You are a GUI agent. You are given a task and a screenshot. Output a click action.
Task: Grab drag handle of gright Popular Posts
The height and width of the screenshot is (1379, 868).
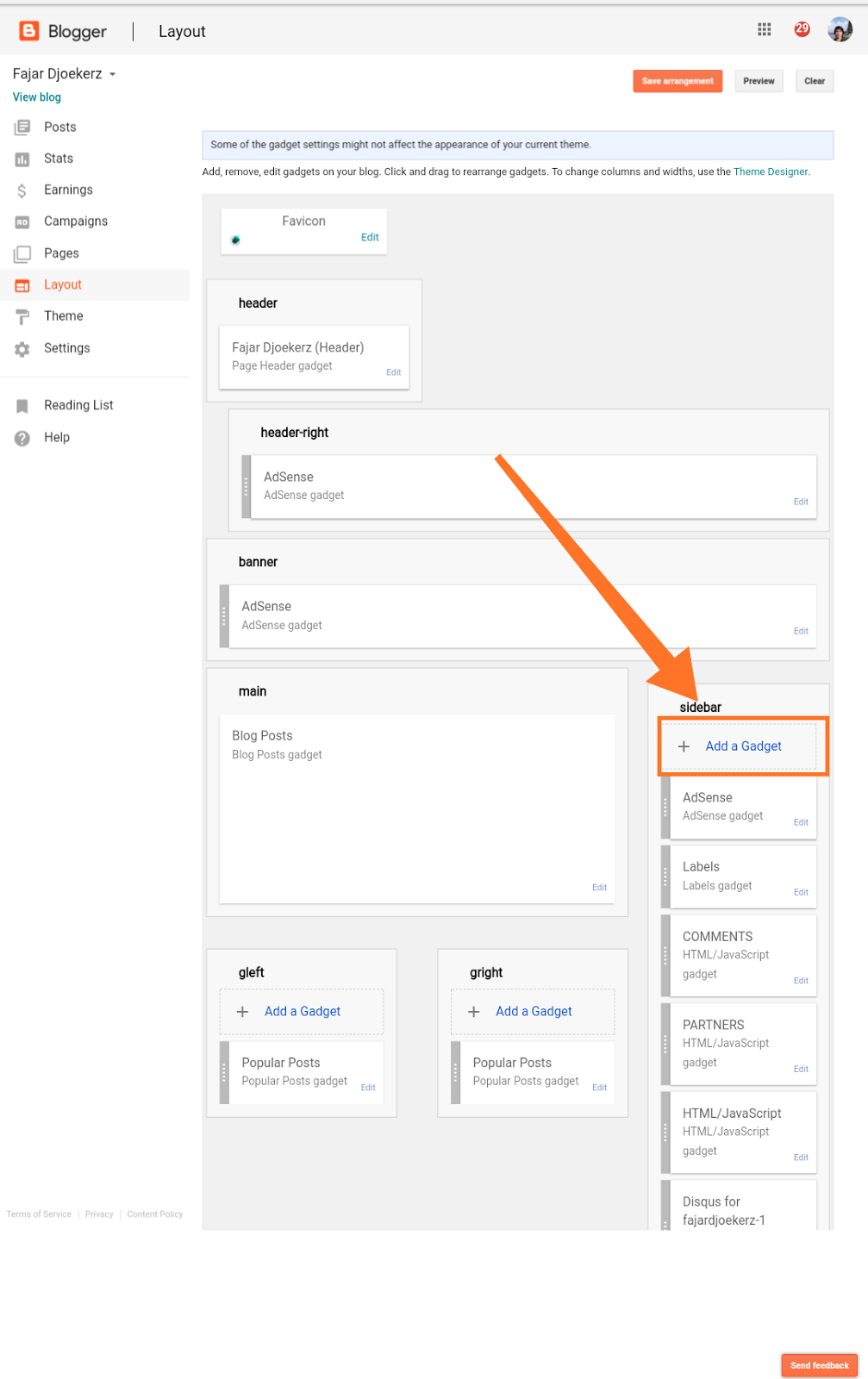[x=455, y=1072]
